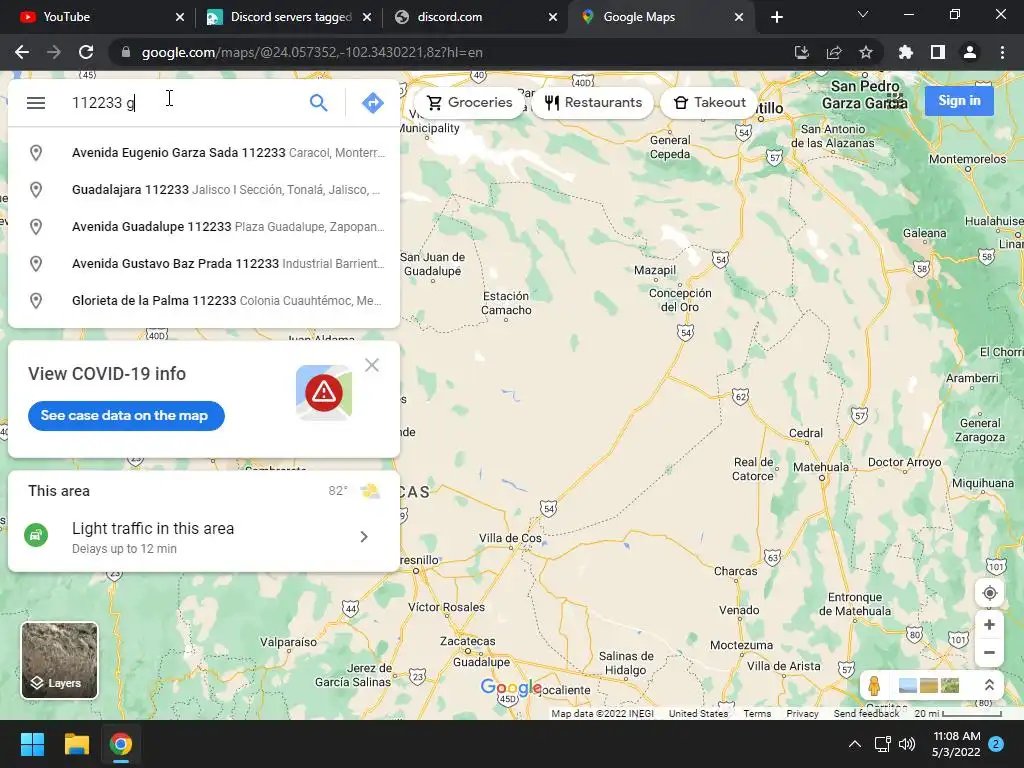Switch to the Discord servers tagged tab
Image resolution: width=1024 pixels, height=768 pixels.
(289, 17)
